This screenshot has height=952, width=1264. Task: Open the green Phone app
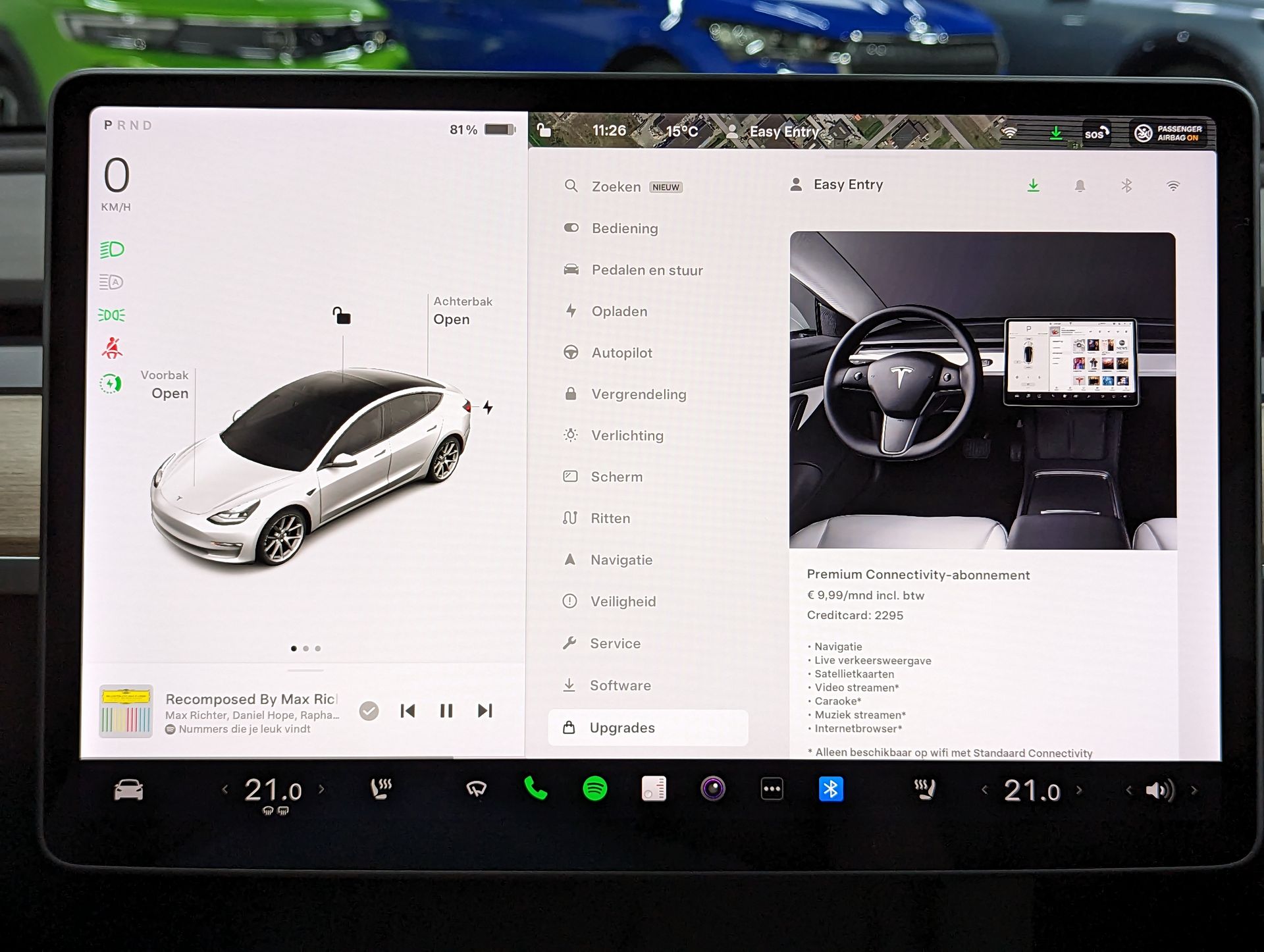tap(535, 788)
